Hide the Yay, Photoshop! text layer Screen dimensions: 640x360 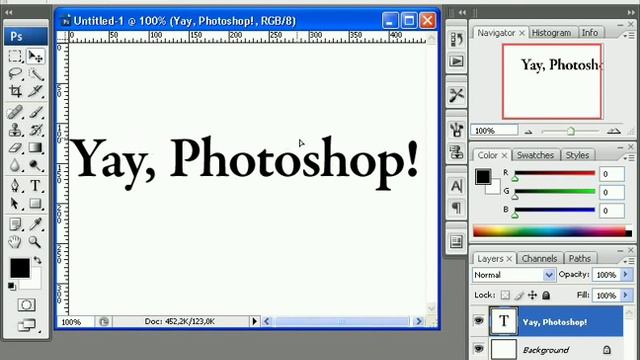tap(479, 321)
